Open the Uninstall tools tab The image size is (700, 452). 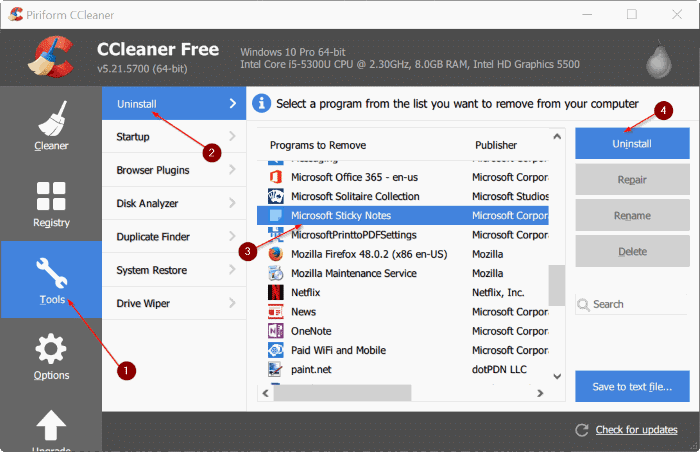[174, 104]
